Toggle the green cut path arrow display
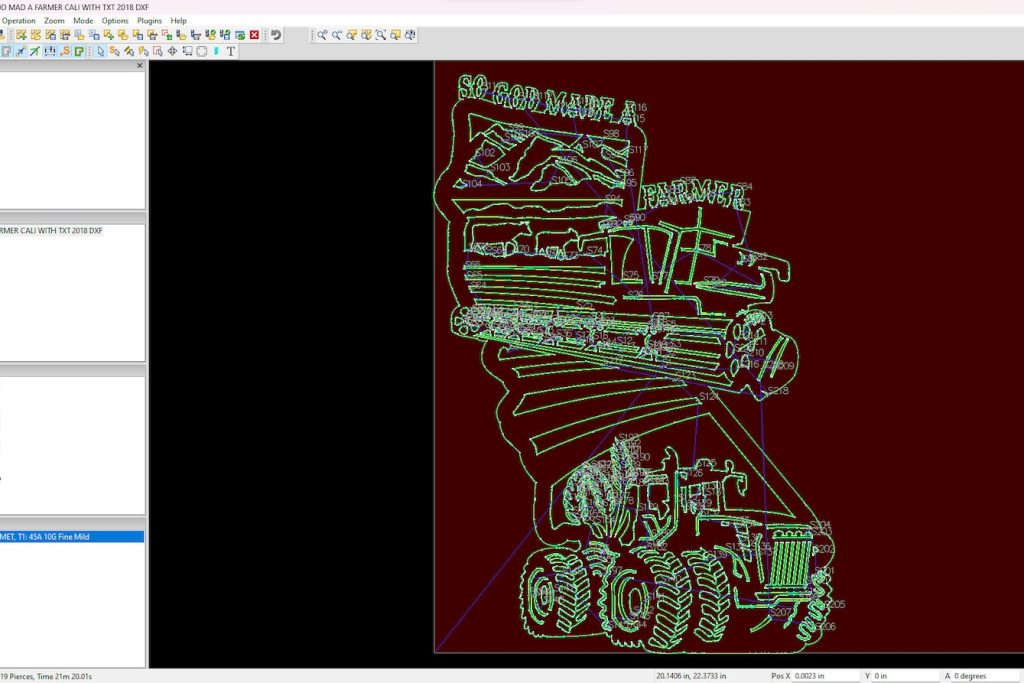Screen dimensions: 1024x683 point(35,51)
